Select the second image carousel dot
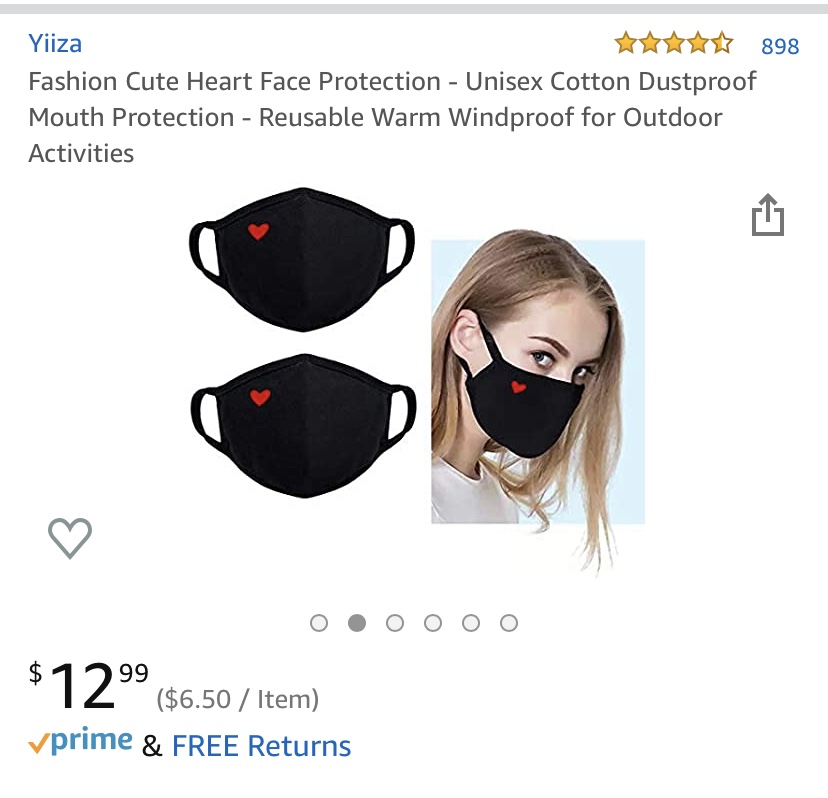This screenshot has height=798, width=828. [x=357, y=623]
